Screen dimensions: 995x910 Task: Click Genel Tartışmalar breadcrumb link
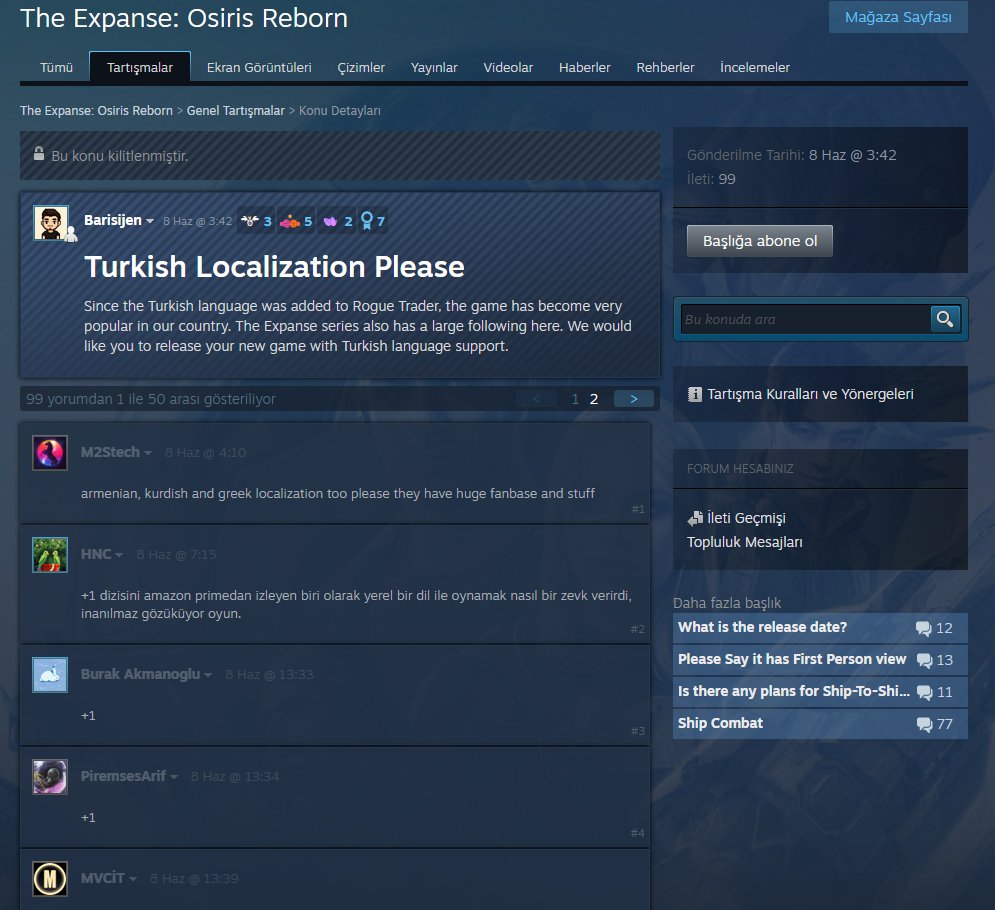click(x=235, y=110)
